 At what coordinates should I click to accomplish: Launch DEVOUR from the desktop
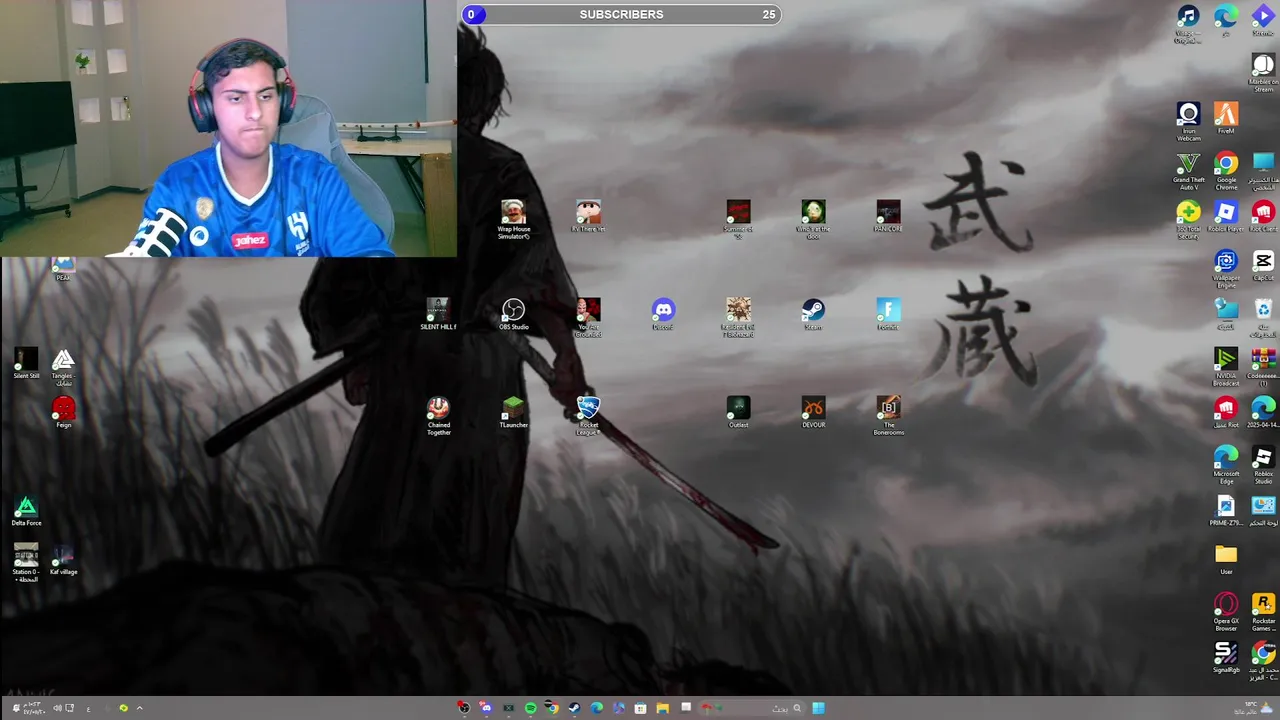(813, 412)
